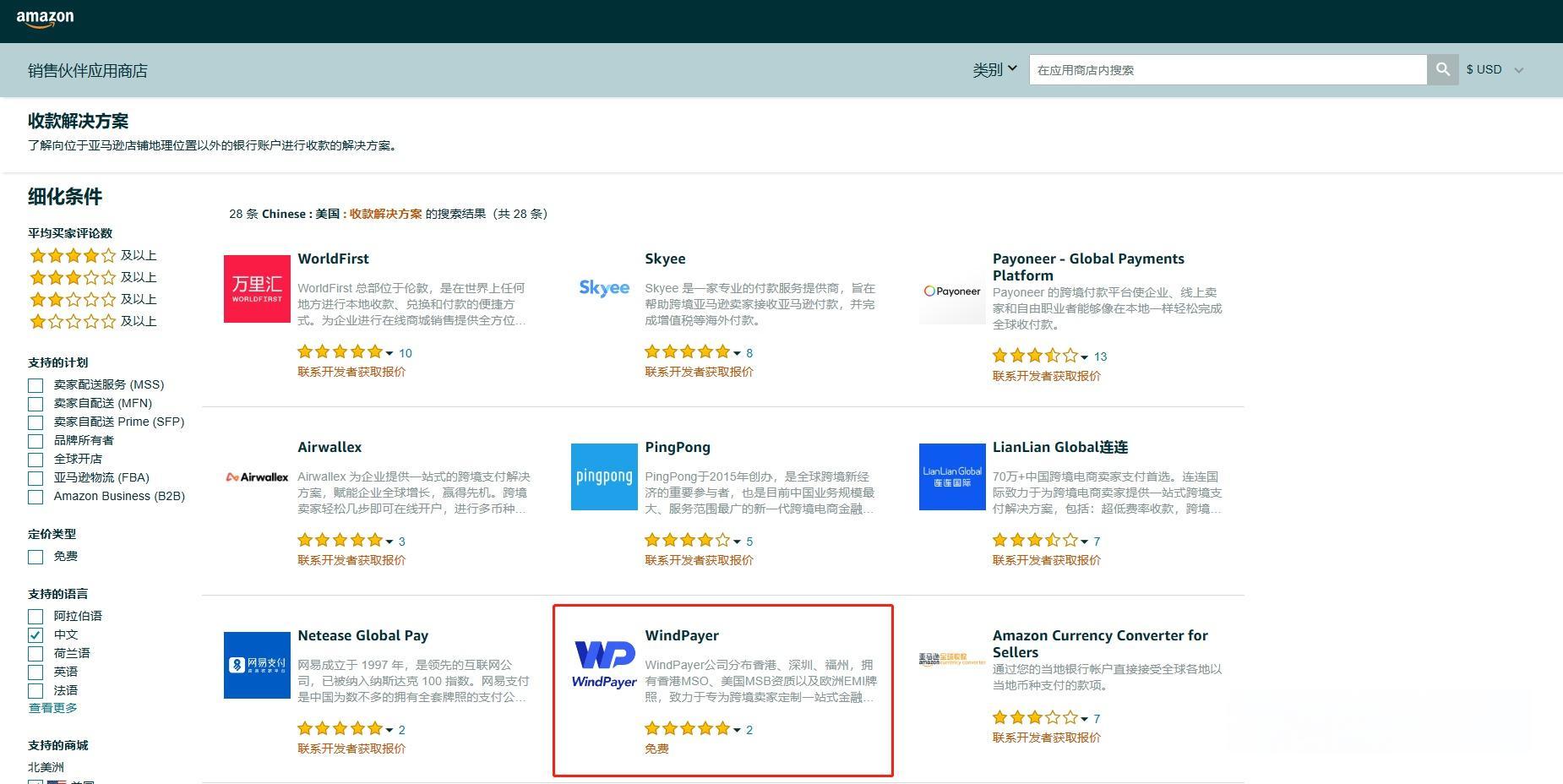The height and width of the screenshot is (784, 1563).
Task: Open Amazon Currency Converter for Sellers link
Action: point(1100,644)
